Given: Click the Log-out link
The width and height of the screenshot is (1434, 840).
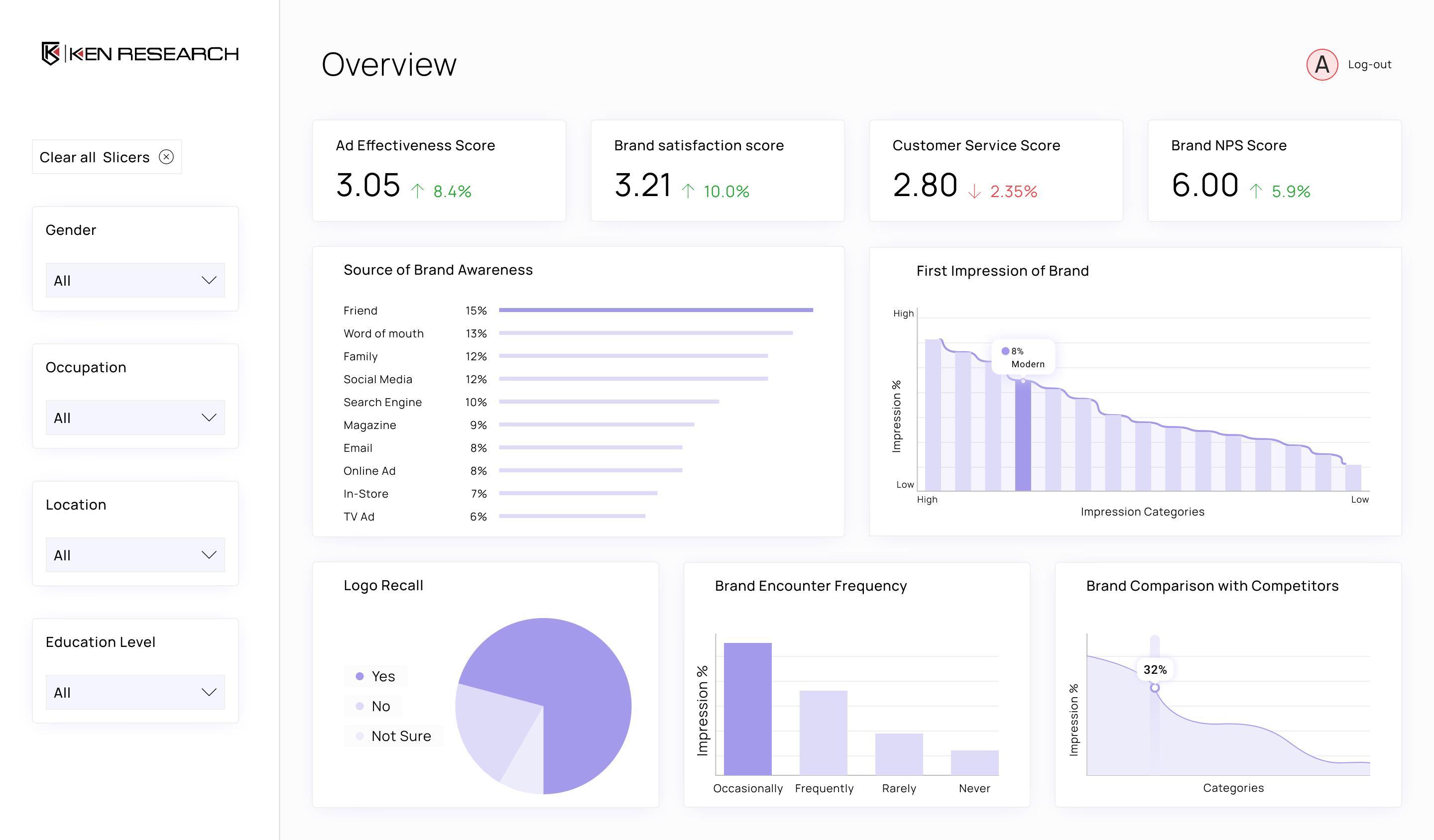Looking at the screenshot, I should tap(1369, 64).
